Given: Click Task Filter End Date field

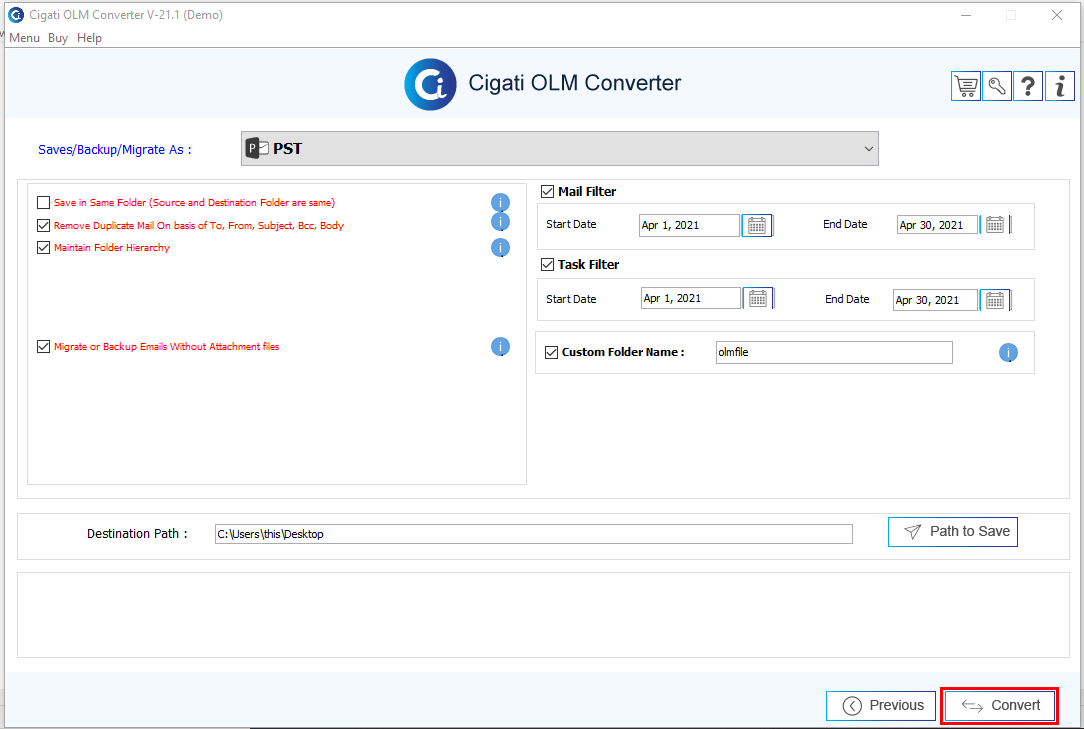Looking at the screenshot, I should point(935,300).
